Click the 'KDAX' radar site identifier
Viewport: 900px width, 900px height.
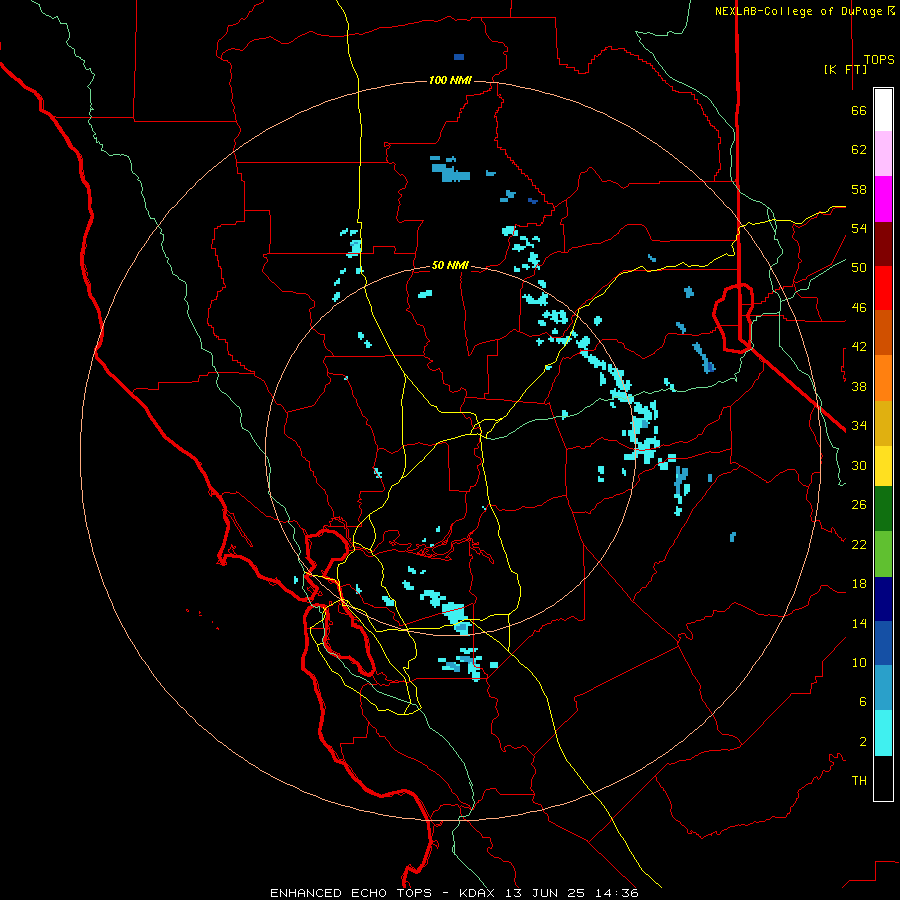click(x=479, y=893)
